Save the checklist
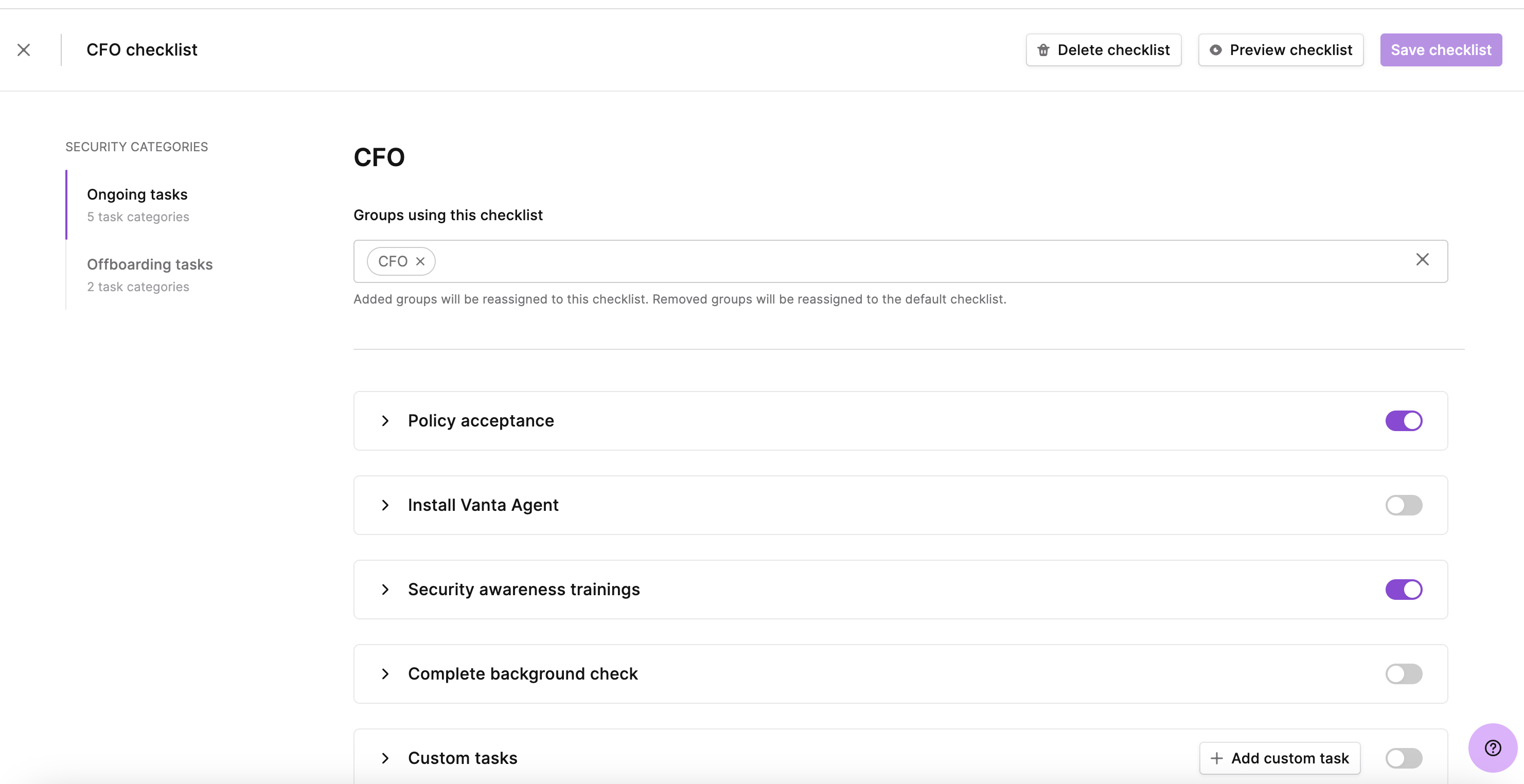 [x=1441, y=50]
